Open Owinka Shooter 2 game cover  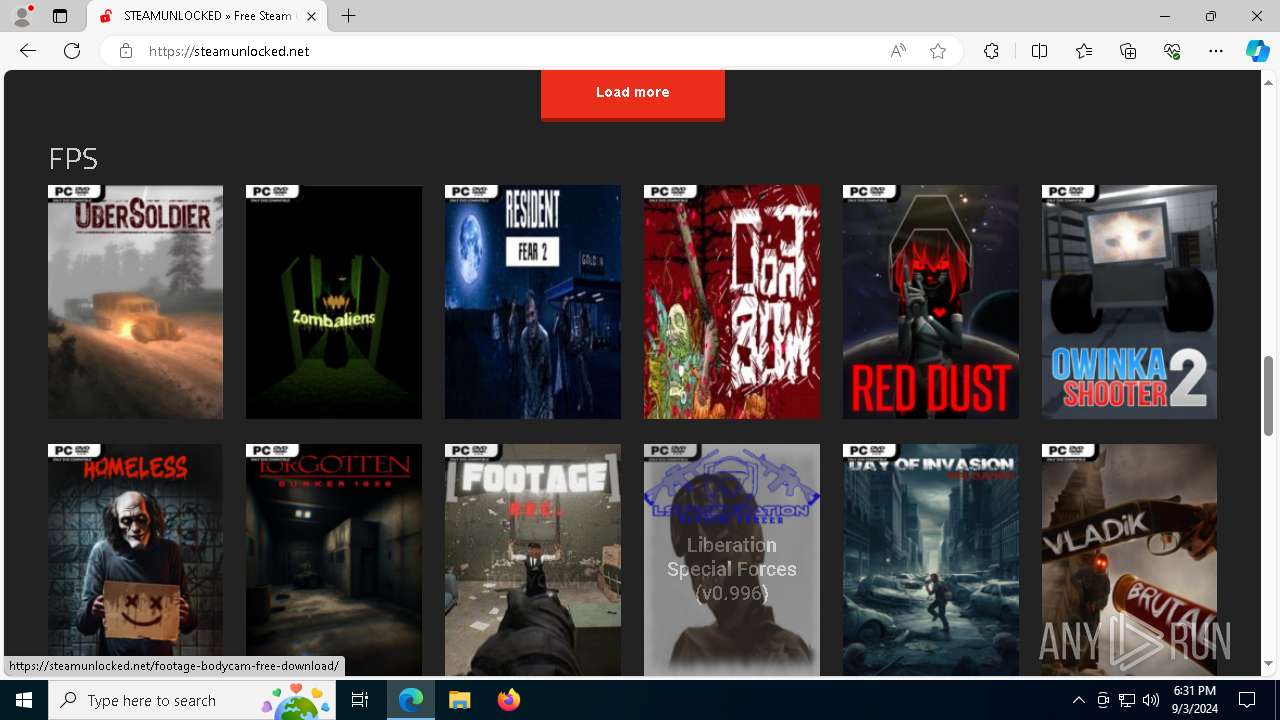[1129, 302]
